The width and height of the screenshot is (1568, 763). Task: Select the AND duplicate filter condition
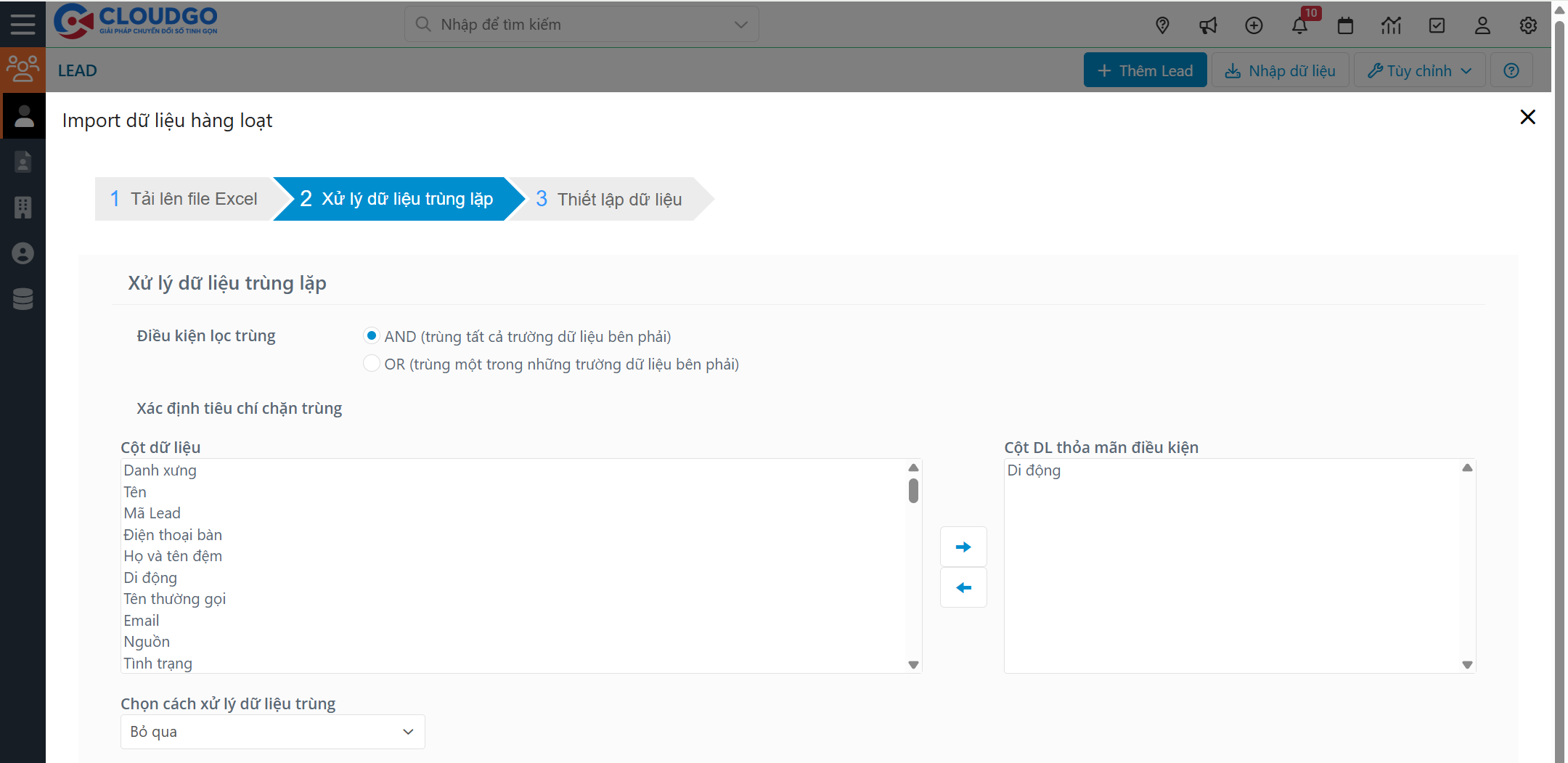(372, 335)
